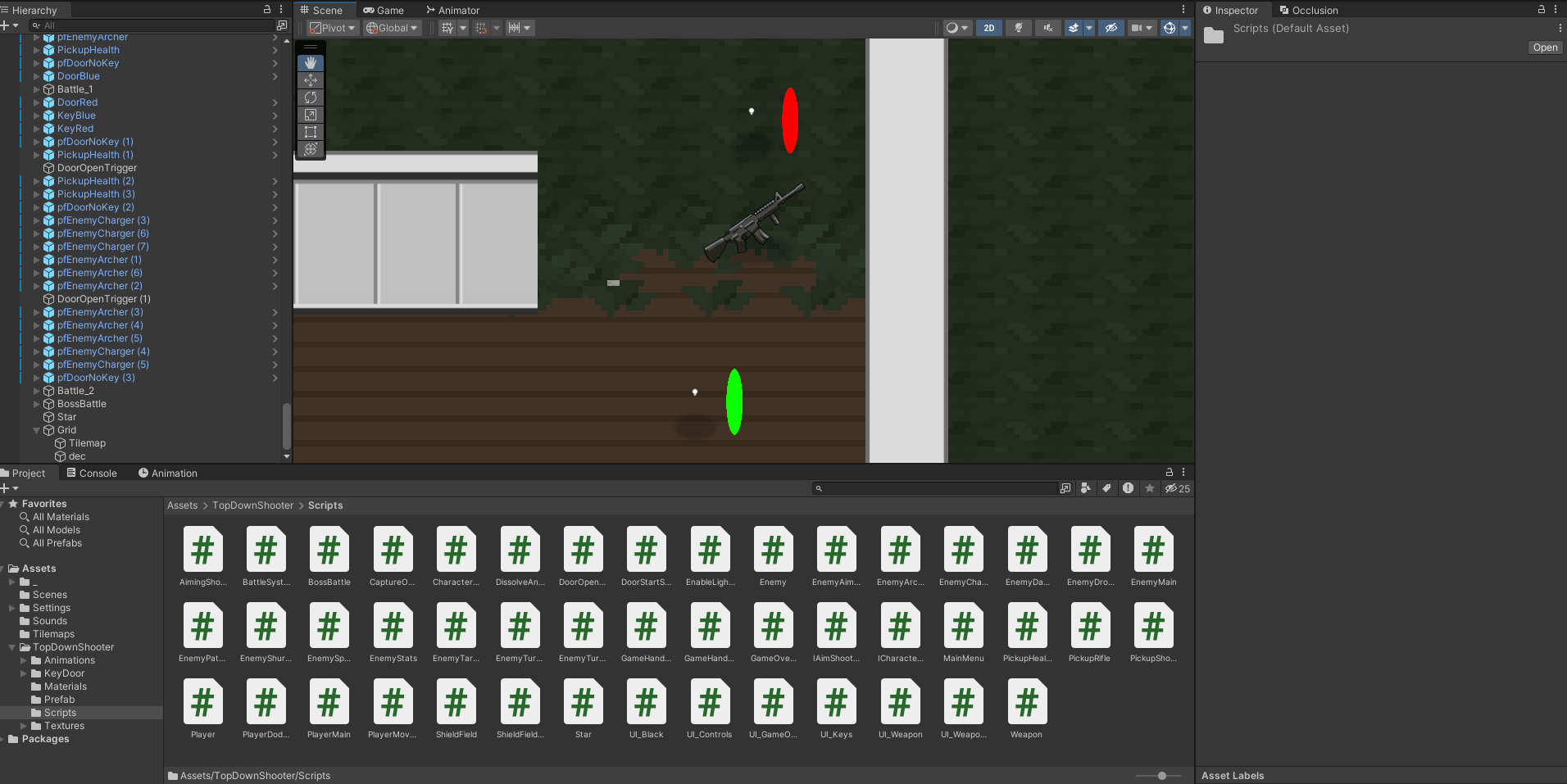1567x784 pixels.
Task: Select the Weapon script asset
Action: [1026, 709]
